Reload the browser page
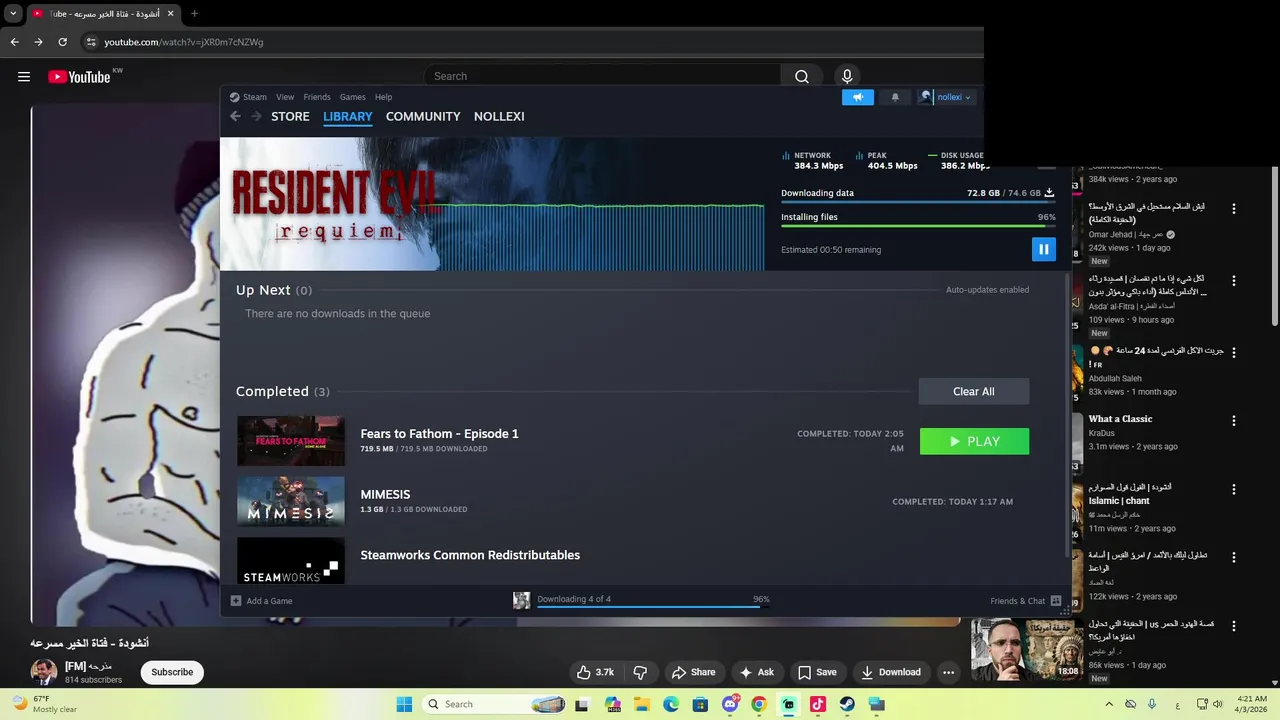1280x720 pixels. [62, 42]
